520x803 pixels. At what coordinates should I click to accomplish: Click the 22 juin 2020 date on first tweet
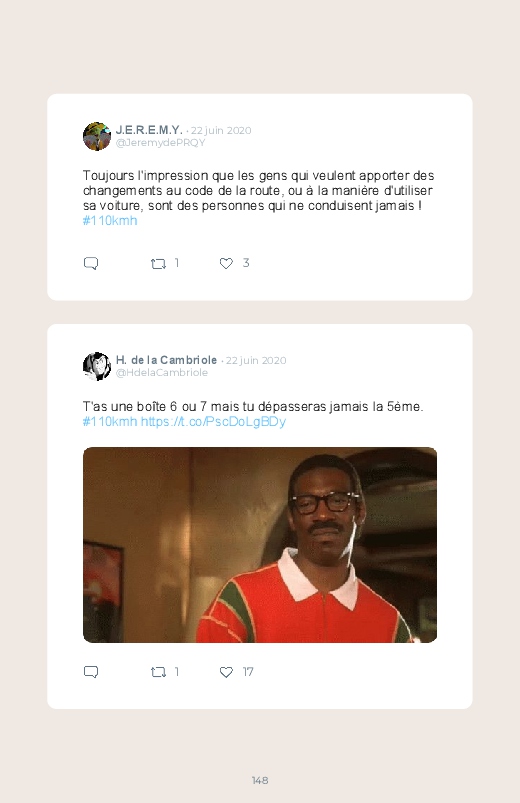click(221, 130)
